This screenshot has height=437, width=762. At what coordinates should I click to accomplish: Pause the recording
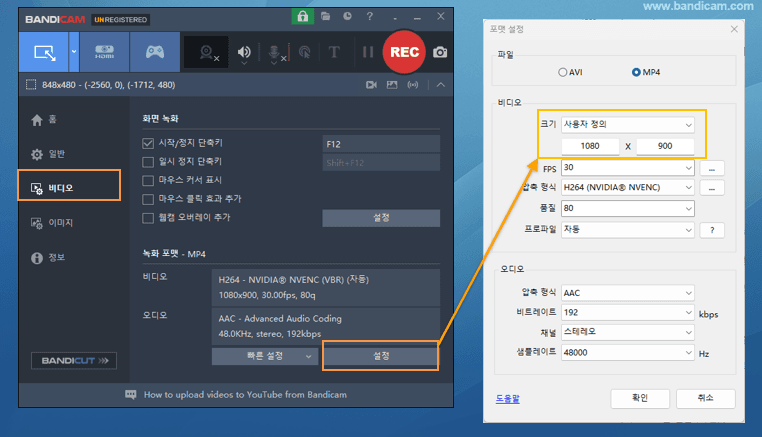click(x=368, y=52)
